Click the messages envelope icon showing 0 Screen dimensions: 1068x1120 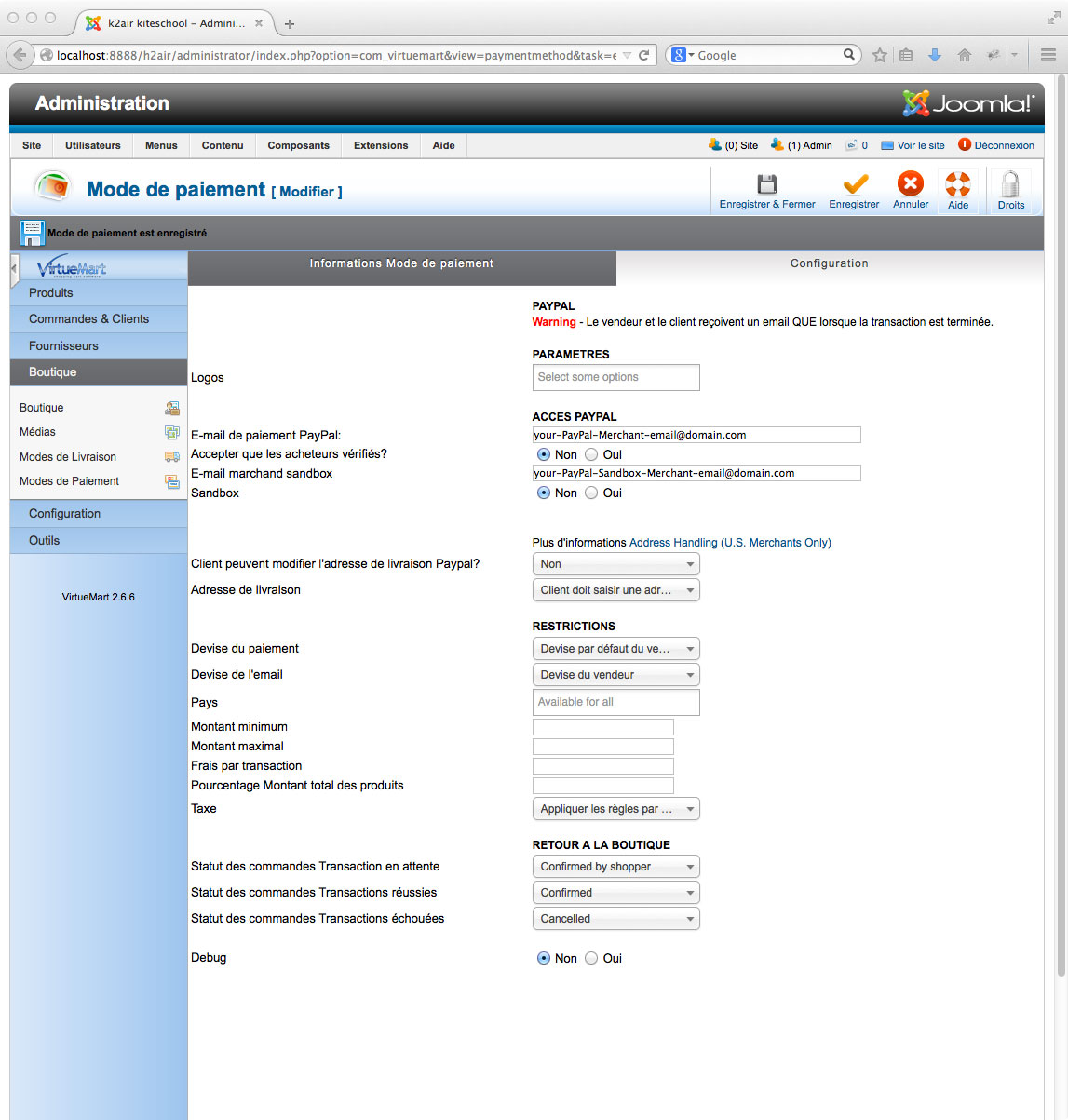pos(851,145)
